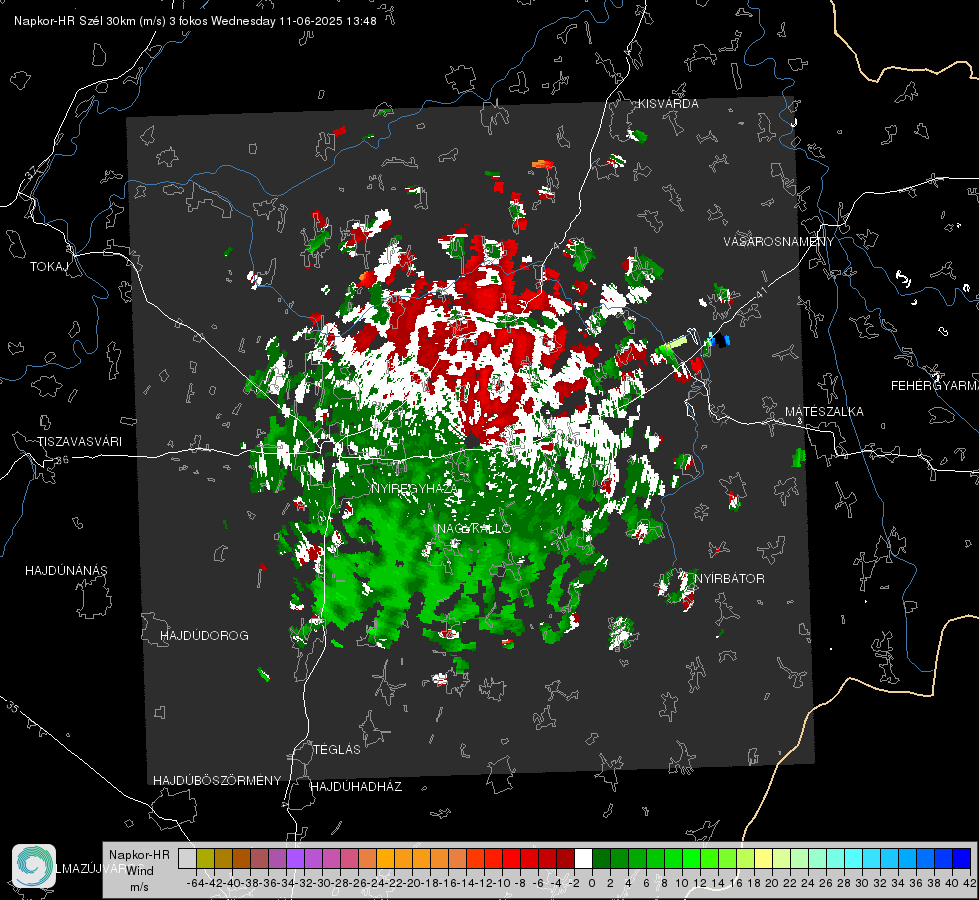
Task: Select the HAJDÚHADHÁZ label
Action: coord(356,787)
